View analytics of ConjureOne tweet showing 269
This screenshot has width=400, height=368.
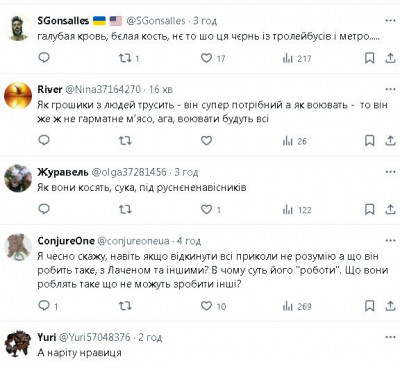tap(297, 306)
